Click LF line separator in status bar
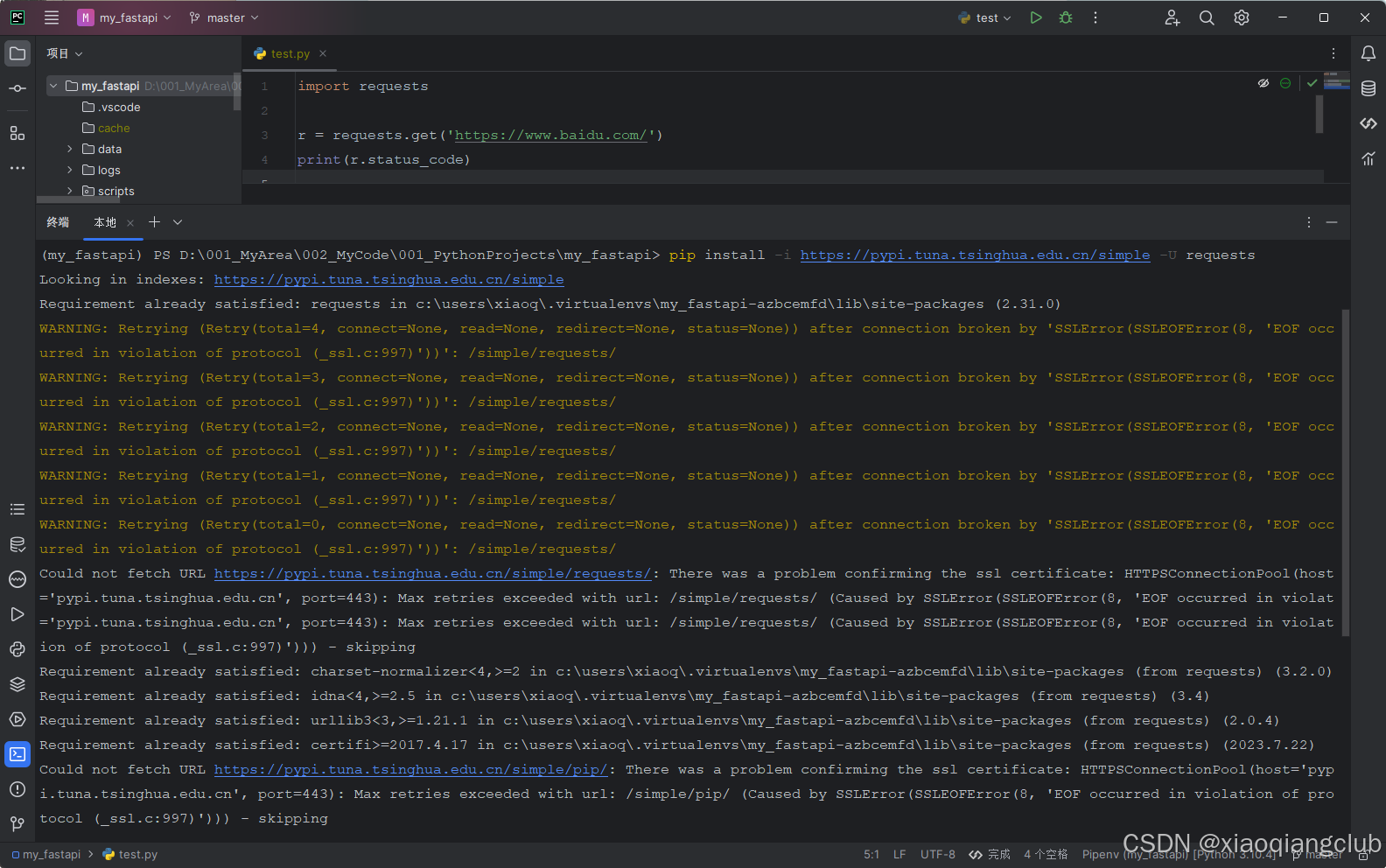 pos(899,855)
